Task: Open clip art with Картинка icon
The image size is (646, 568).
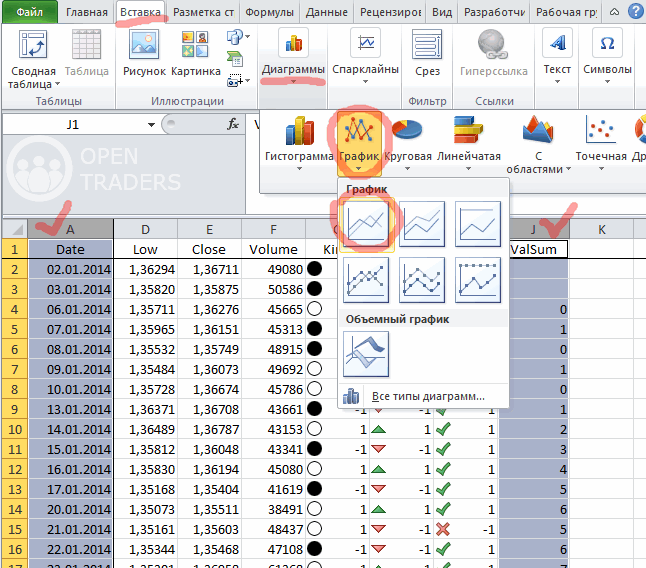Action: 195,44
